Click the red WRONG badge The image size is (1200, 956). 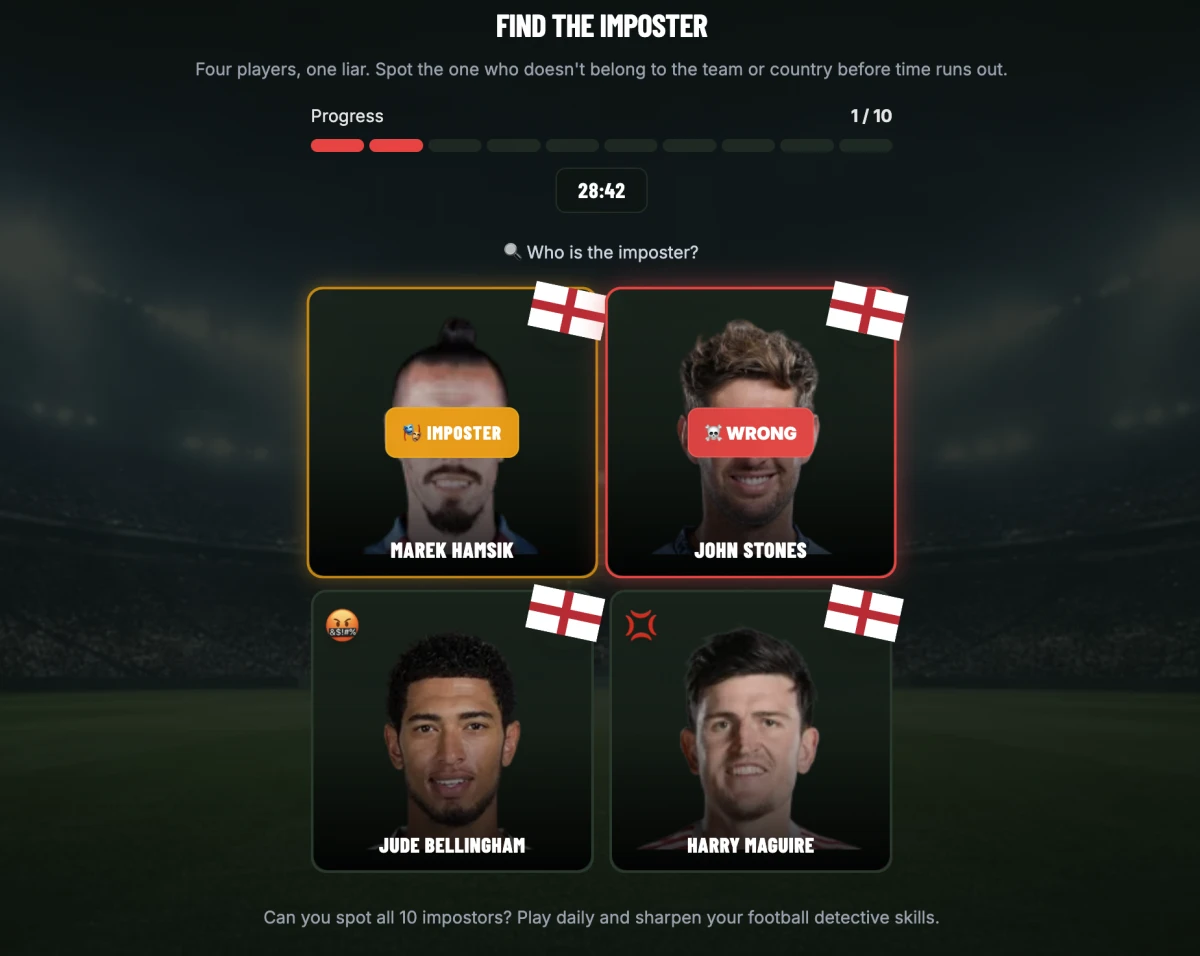(x=751, y=433)
